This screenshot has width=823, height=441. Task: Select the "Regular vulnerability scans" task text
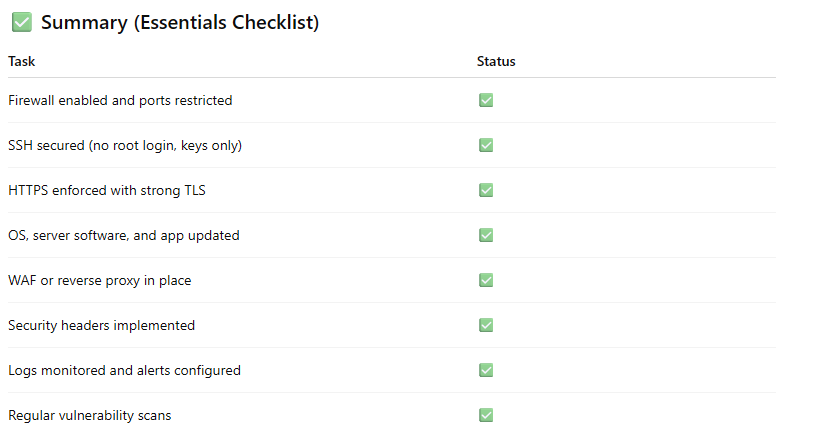click(96, 415)
